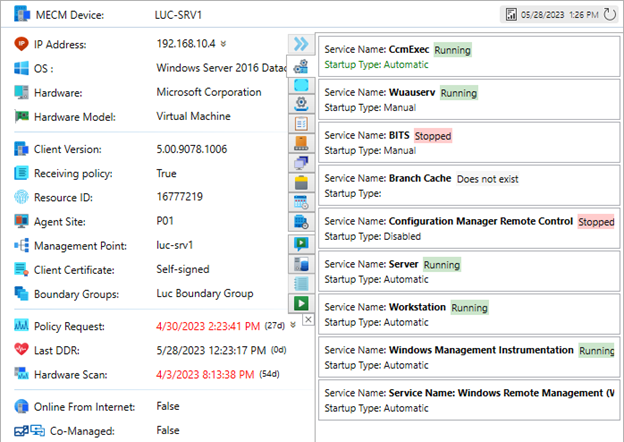Click device name LUC-SRV1
624x442 pixels.
click(178, 15)
